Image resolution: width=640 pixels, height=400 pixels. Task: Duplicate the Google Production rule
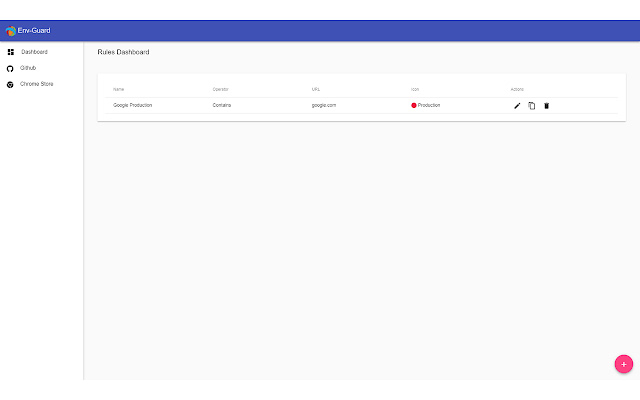coord(531,106)
